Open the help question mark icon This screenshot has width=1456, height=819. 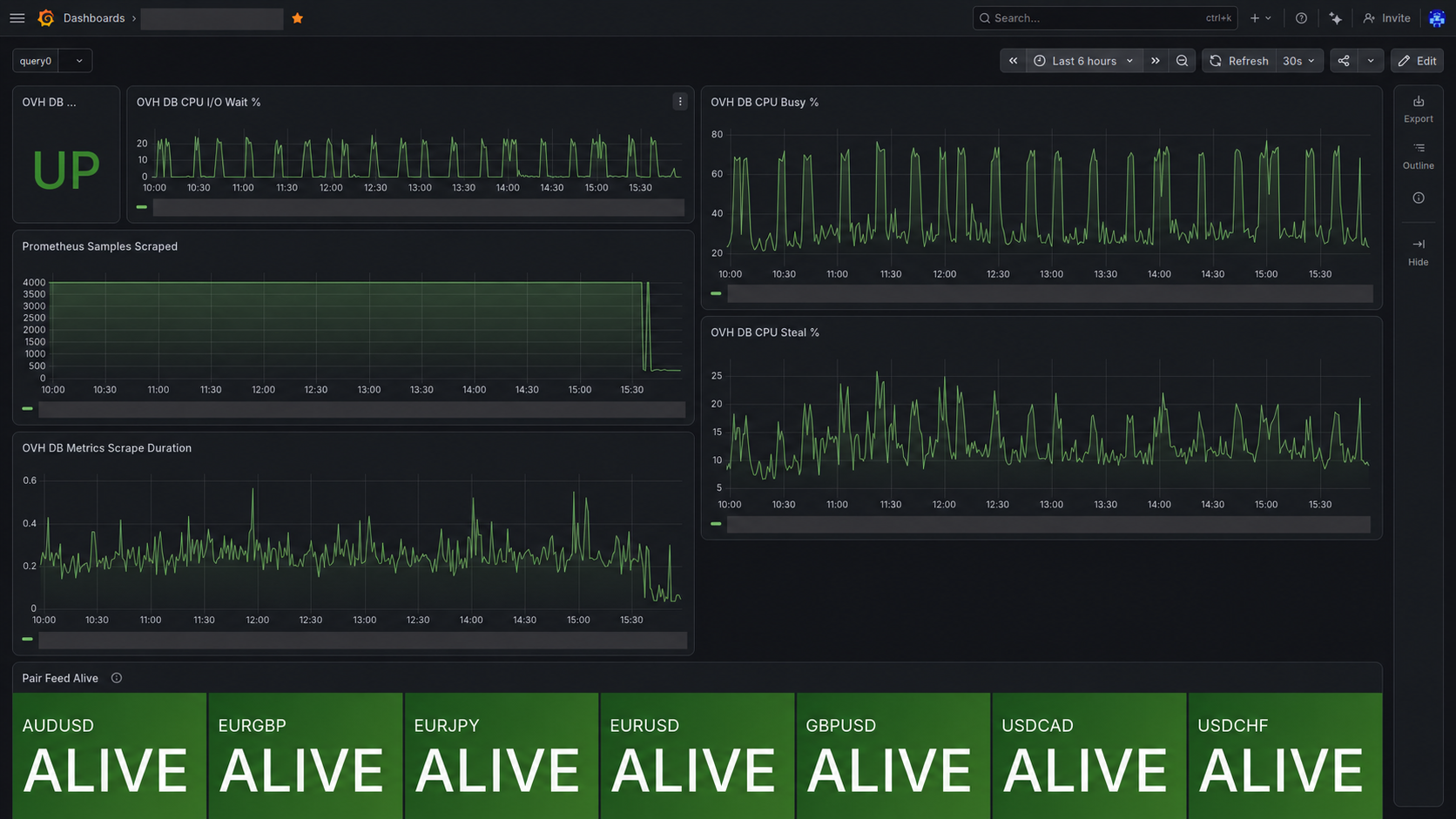click(x=1301, y=18)
